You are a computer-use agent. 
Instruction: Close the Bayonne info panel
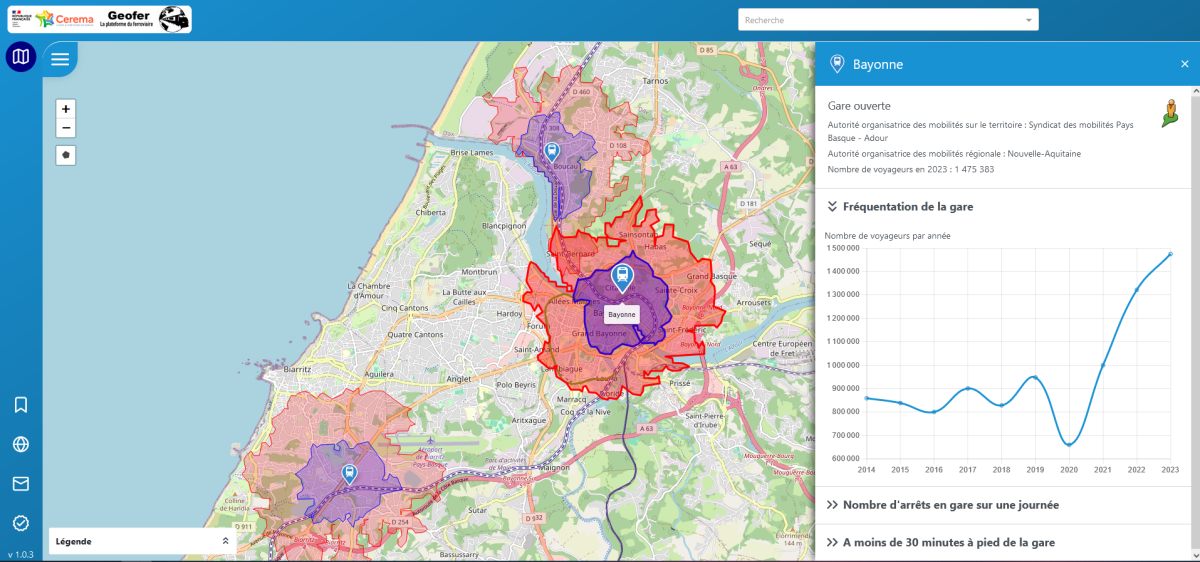(x=1185, y=64)
